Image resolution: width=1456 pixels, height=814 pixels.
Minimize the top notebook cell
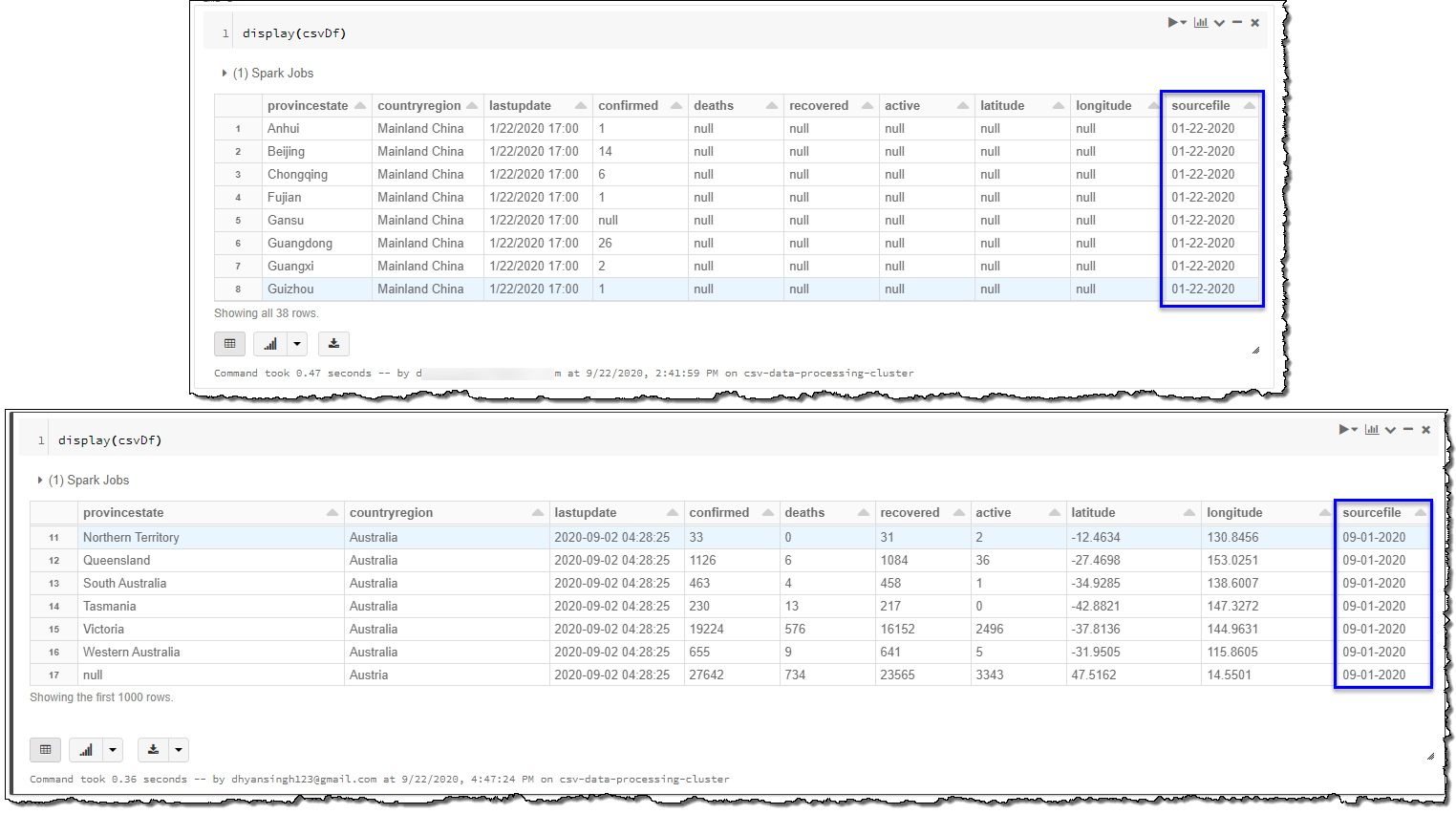[x=1237, y=23]
